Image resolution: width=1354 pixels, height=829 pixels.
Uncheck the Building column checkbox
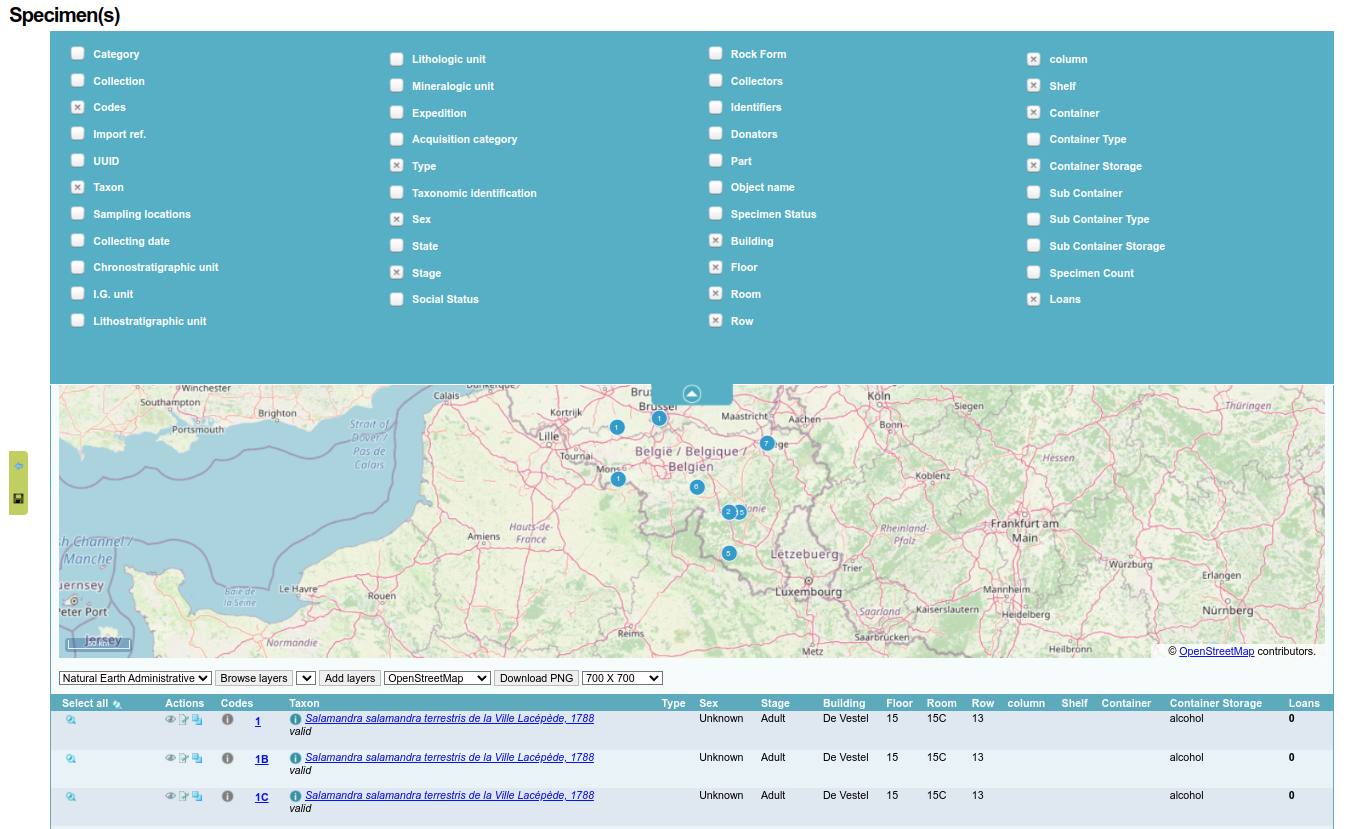(x=716, y=240)
